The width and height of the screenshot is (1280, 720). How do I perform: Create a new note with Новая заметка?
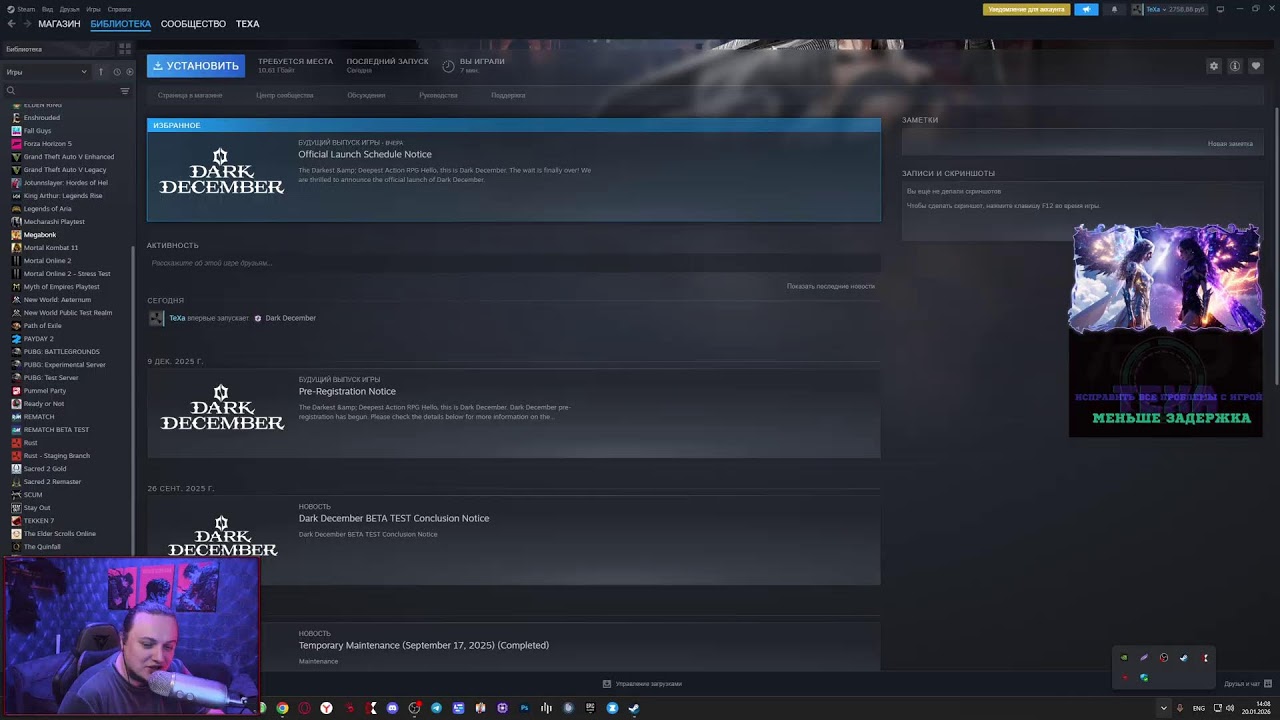coord(1230,144)
